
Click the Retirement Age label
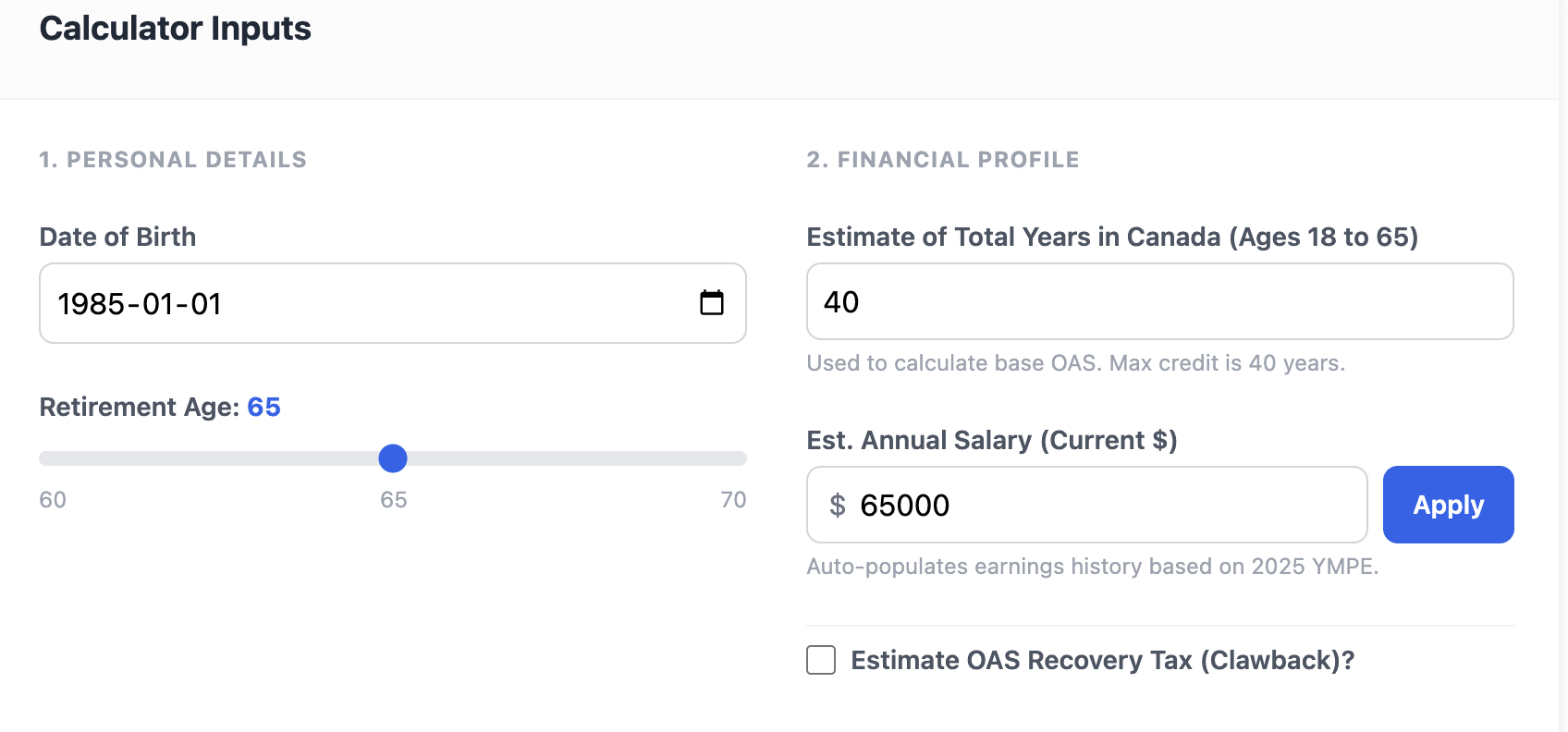click(139, 407)
